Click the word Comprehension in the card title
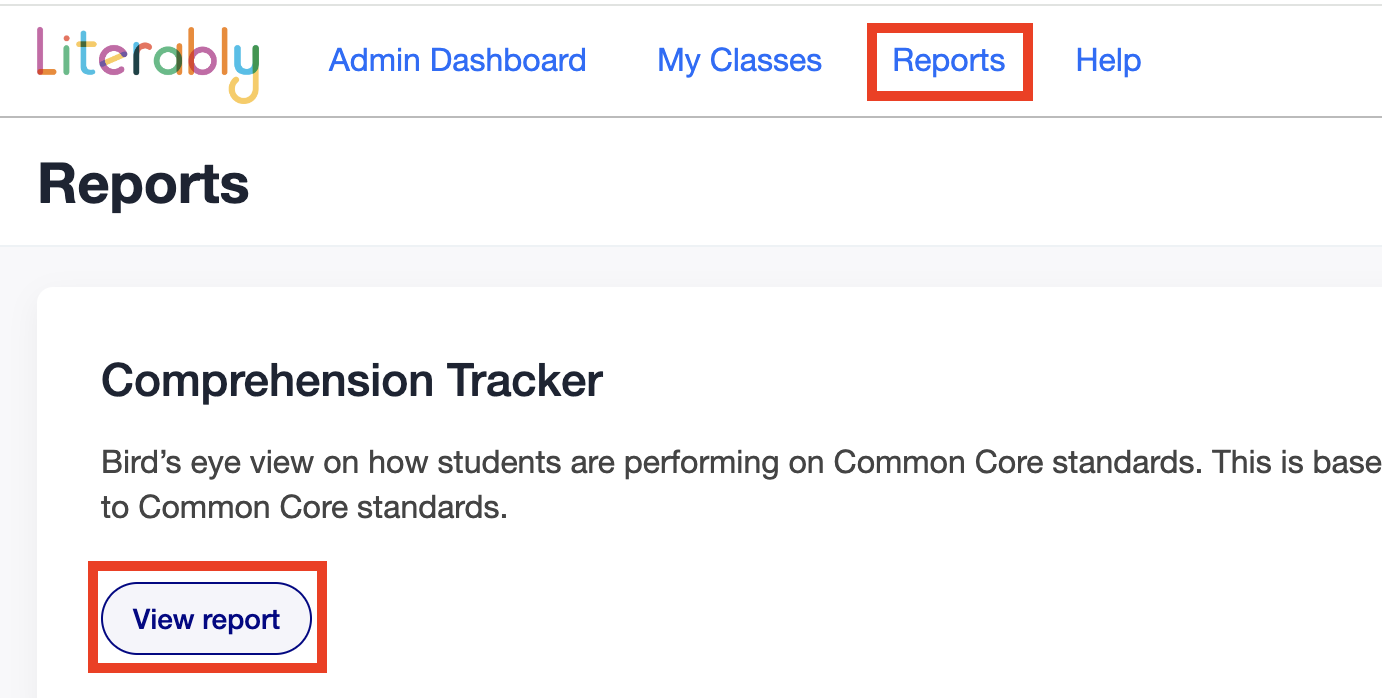The width and height of the screenshot is (1382, 698). (x=268, y=381)
